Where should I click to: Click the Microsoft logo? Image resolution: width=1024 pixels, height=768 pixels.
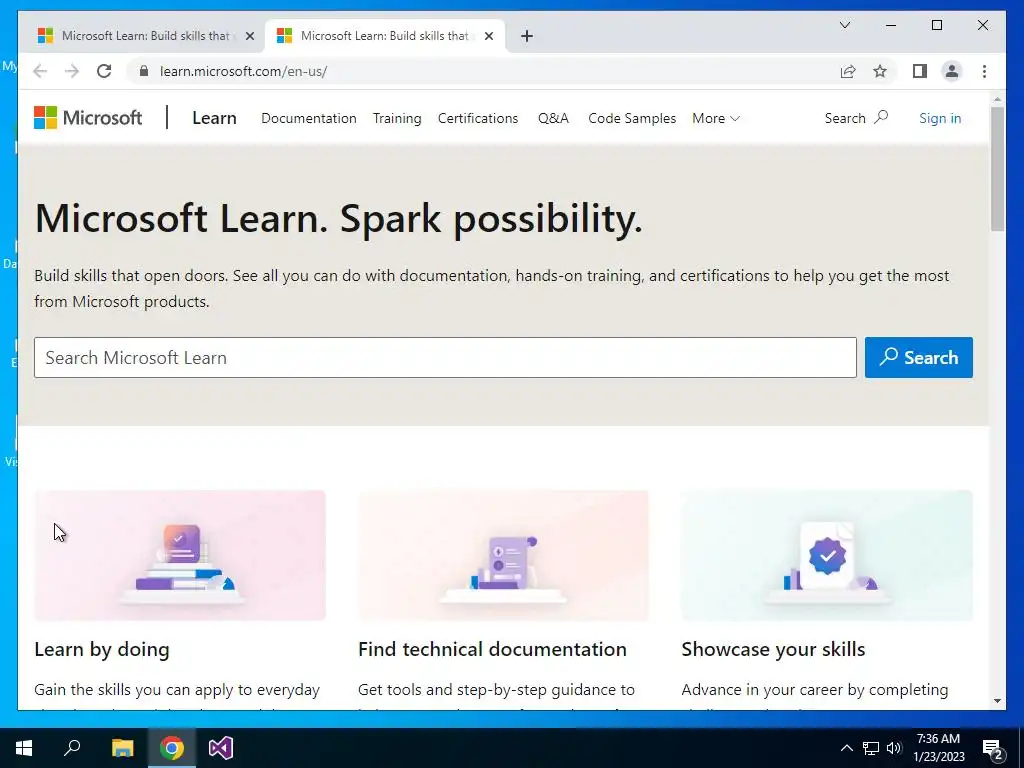tap(88, 118)
